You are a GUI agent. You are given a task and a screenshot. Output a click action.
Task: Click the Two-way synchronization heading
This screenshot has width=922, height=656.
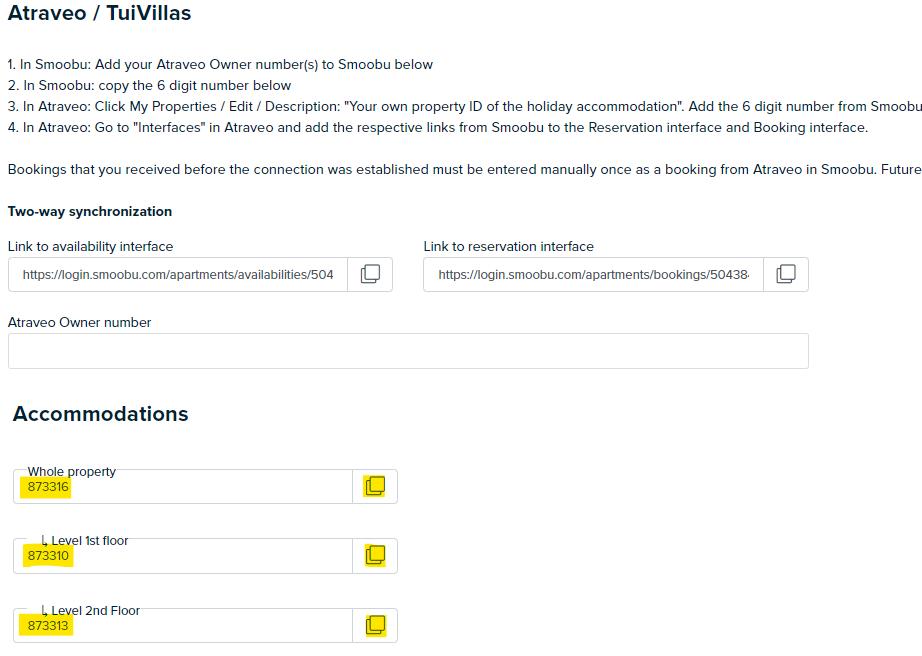coord(90,212)
